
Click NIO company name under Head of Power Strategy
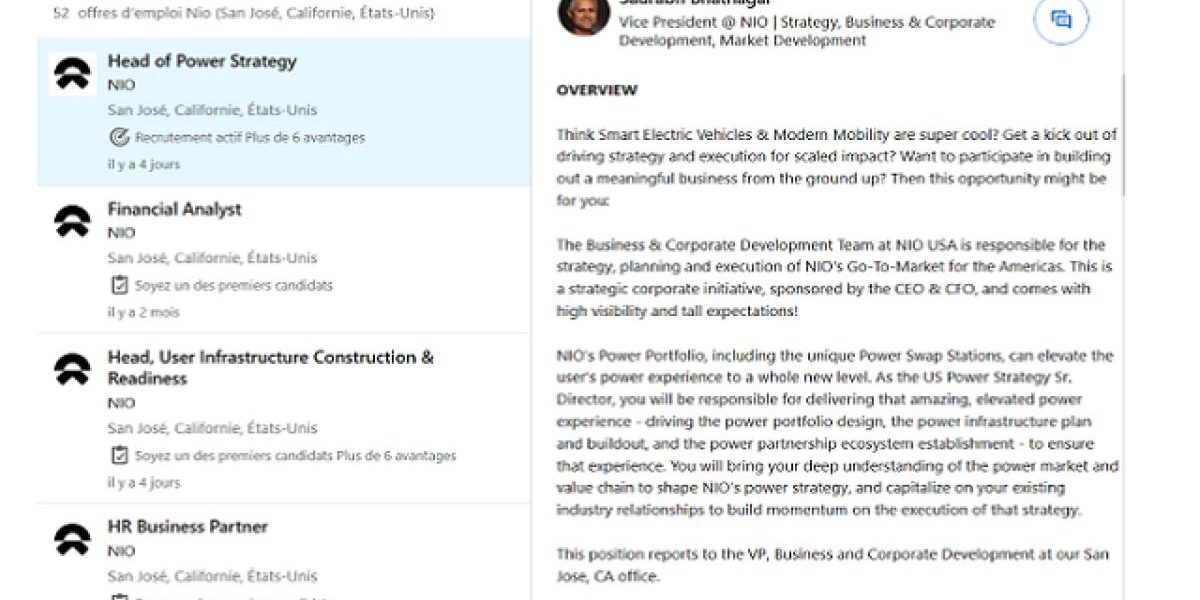tap(121, 85)
